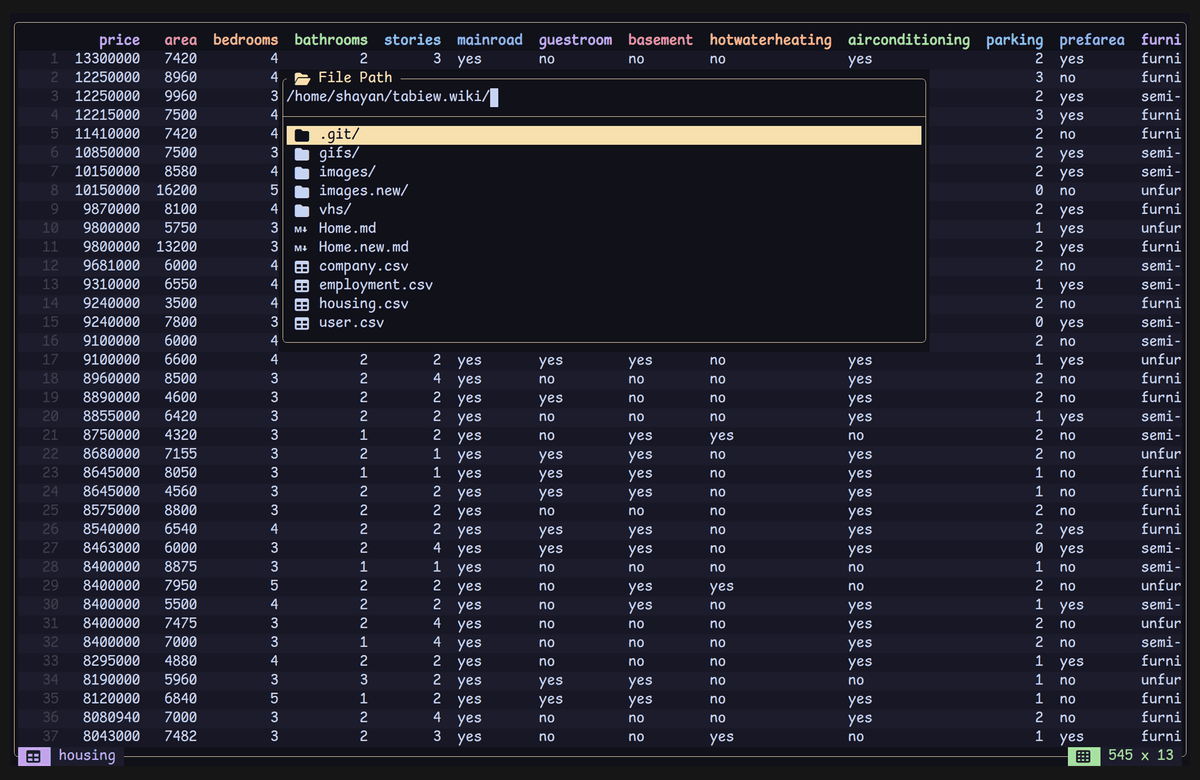The height and width of the screenshot is (780, 1200).
Task: Click the open folder icon beside File Path
Action: coord(302,78)
